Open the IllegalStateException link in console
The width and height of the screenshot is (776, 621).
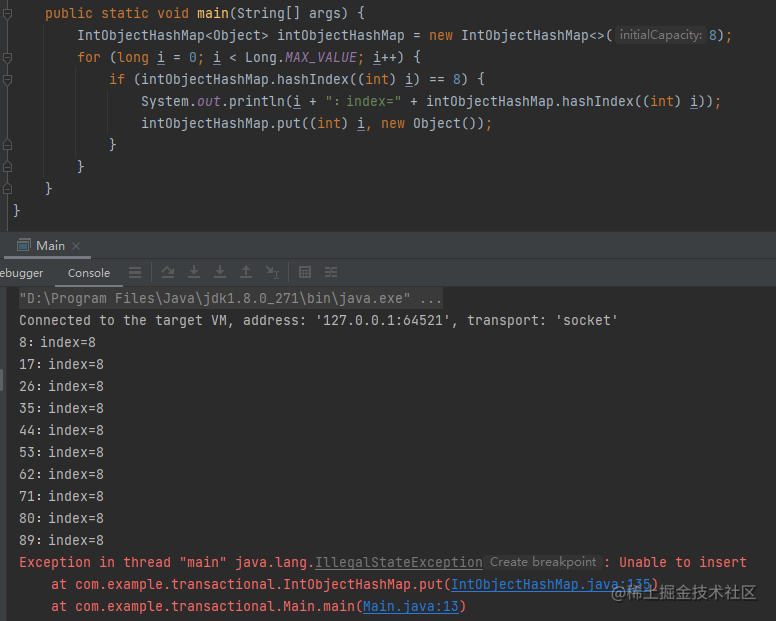399,563
